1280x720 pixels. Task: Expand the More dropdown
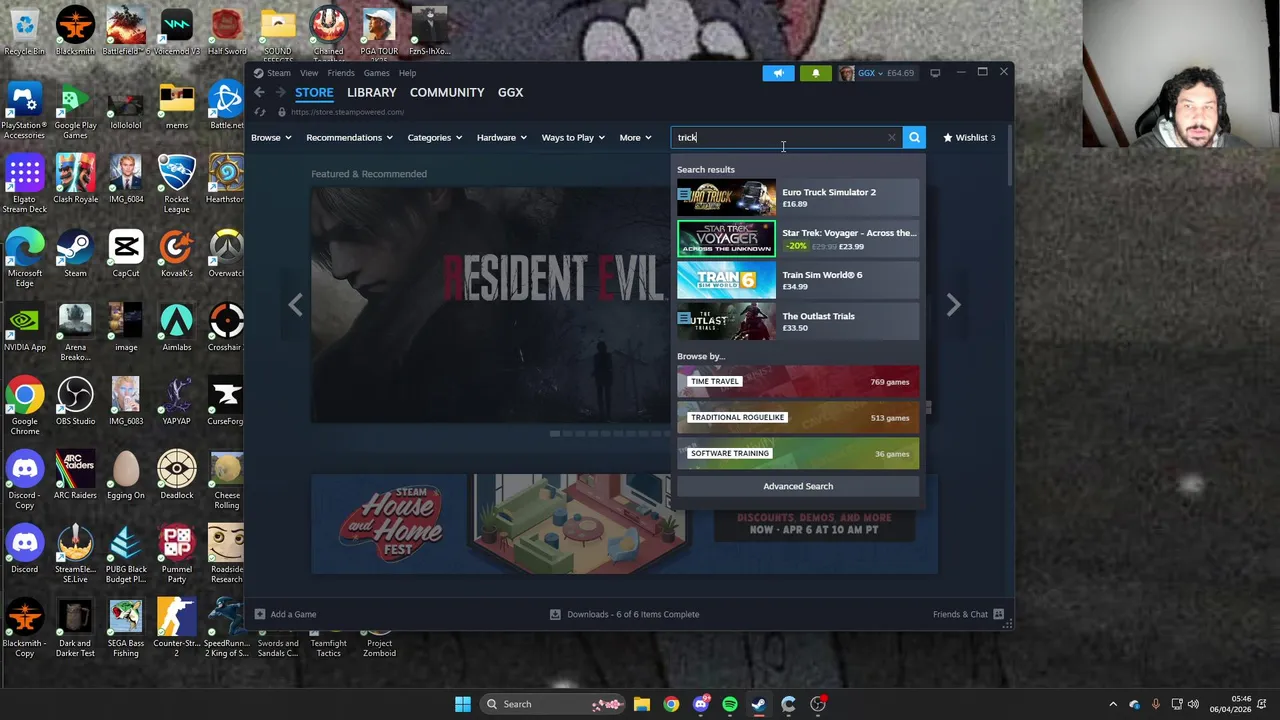[635, 138]
